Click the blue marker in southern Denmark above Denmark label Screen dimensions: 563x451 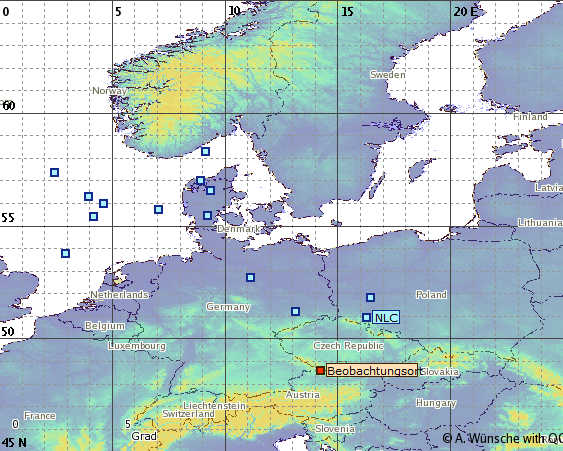click(x=208, y=215)
